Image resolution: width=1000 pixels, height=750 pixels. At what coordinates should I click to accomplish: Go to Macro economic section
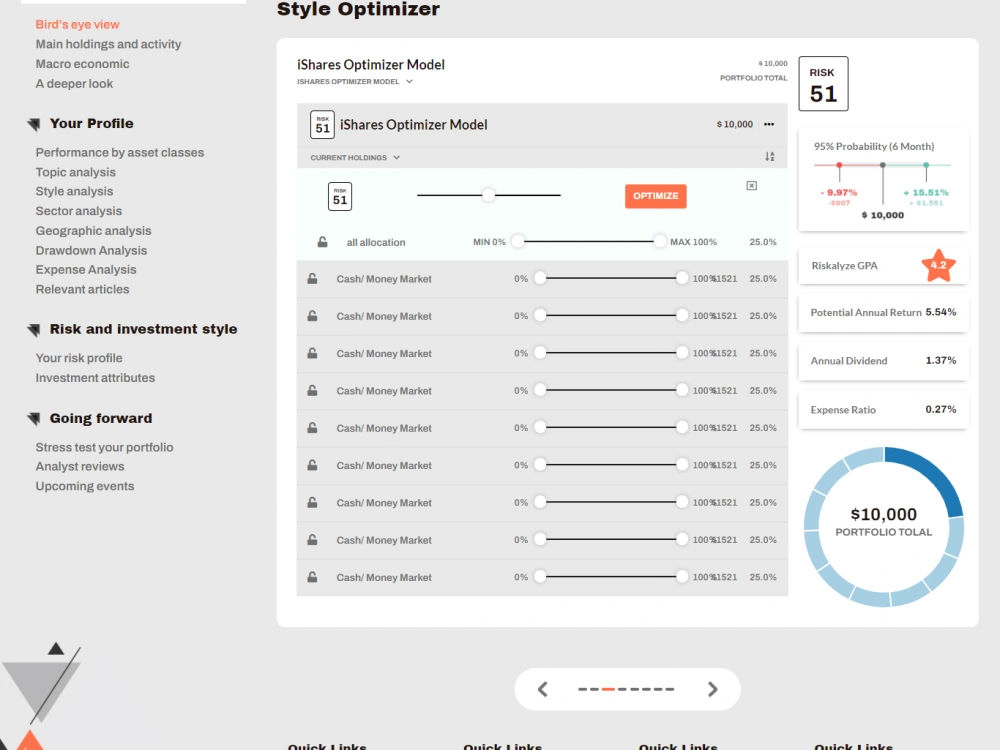click(82, 64)
